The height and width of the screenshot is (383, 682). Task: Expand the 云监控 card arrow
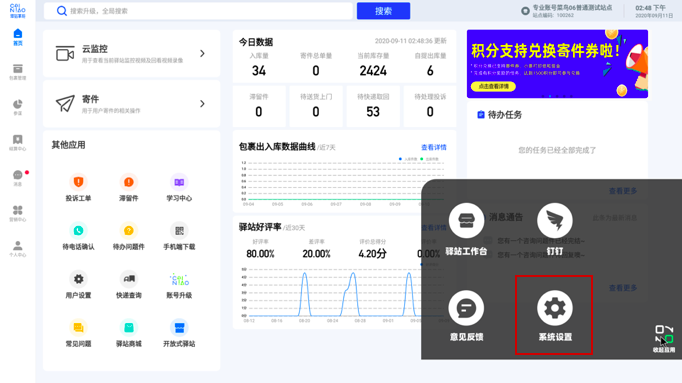(x=202, y=53)
